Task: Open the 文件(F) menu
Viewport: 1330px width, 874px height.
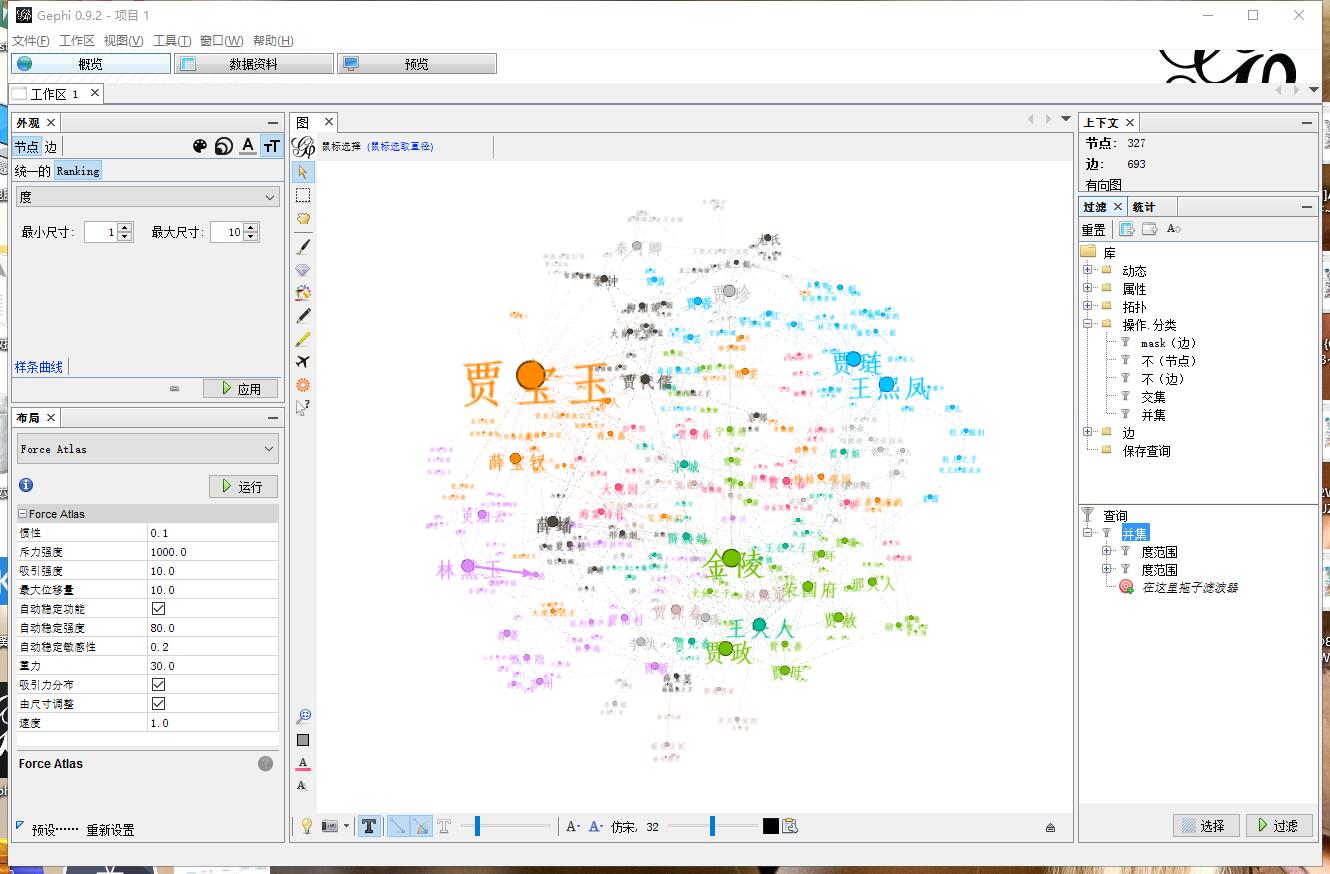Action: pos(31,41)
